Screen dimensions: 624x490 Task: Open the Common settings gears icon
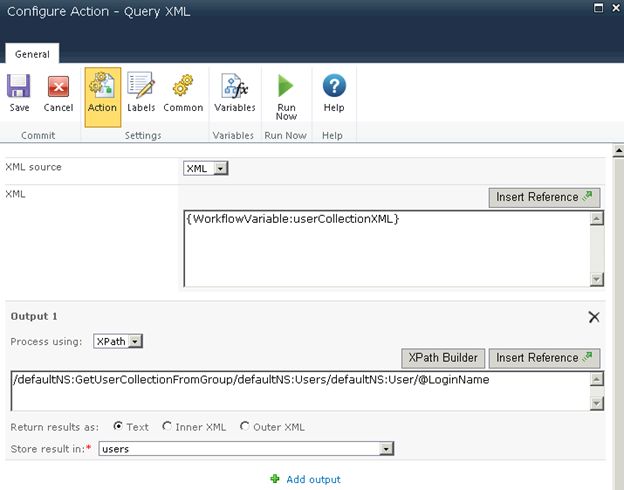(183, 85)
